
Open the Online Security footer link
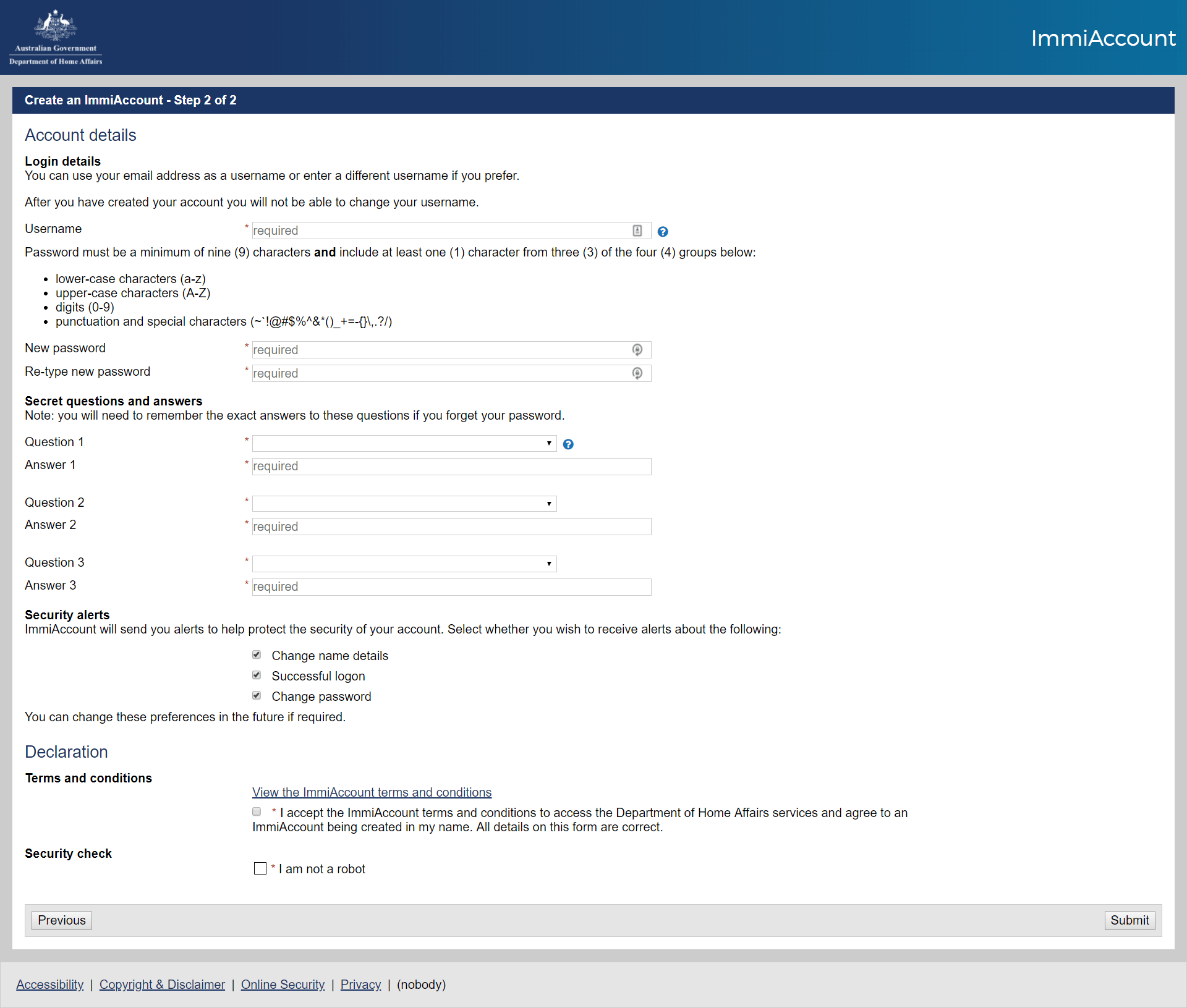(x=283, y=985)
